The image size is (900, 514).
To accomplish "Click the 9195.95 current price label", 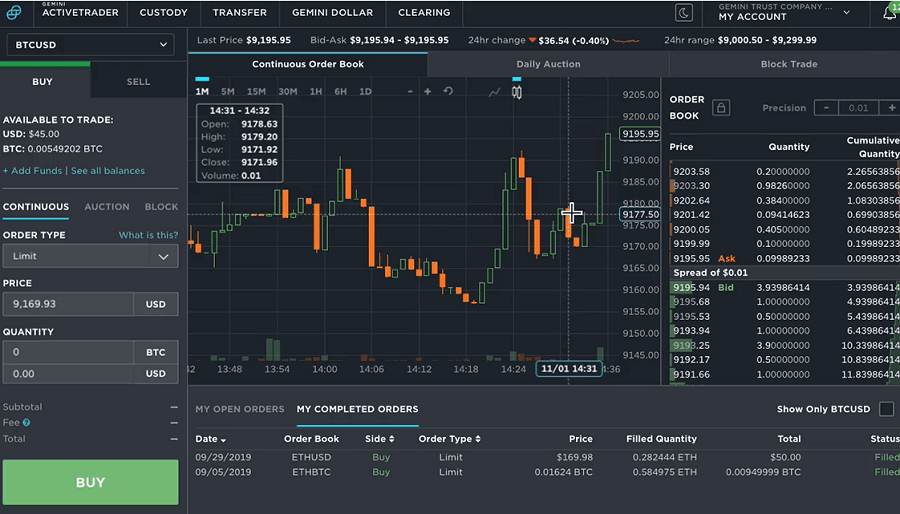I will coord(640,134).
